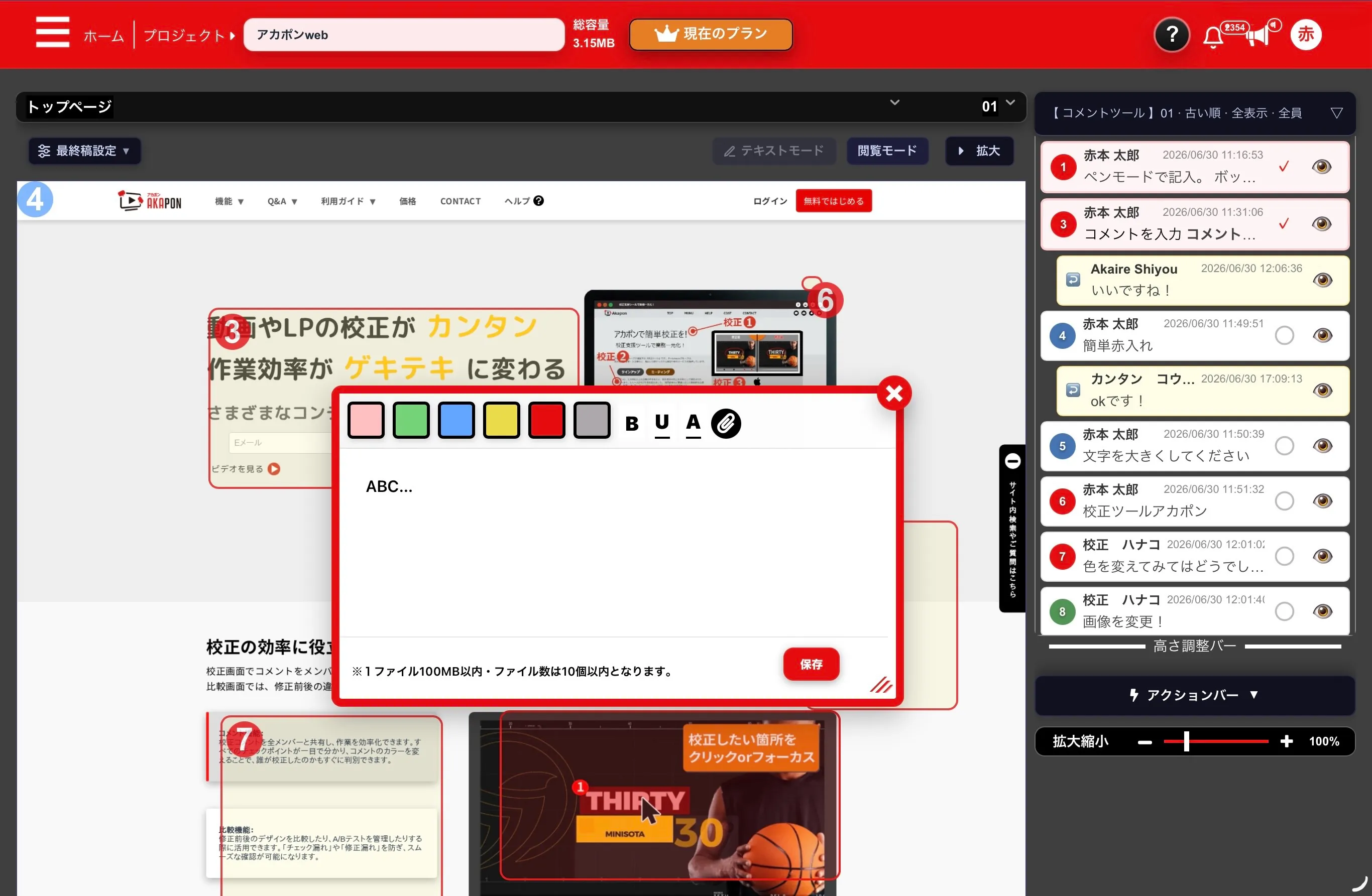
Task: Mark comment 6 校正ツールアカポン as done
Action: tap(1284, 501)
